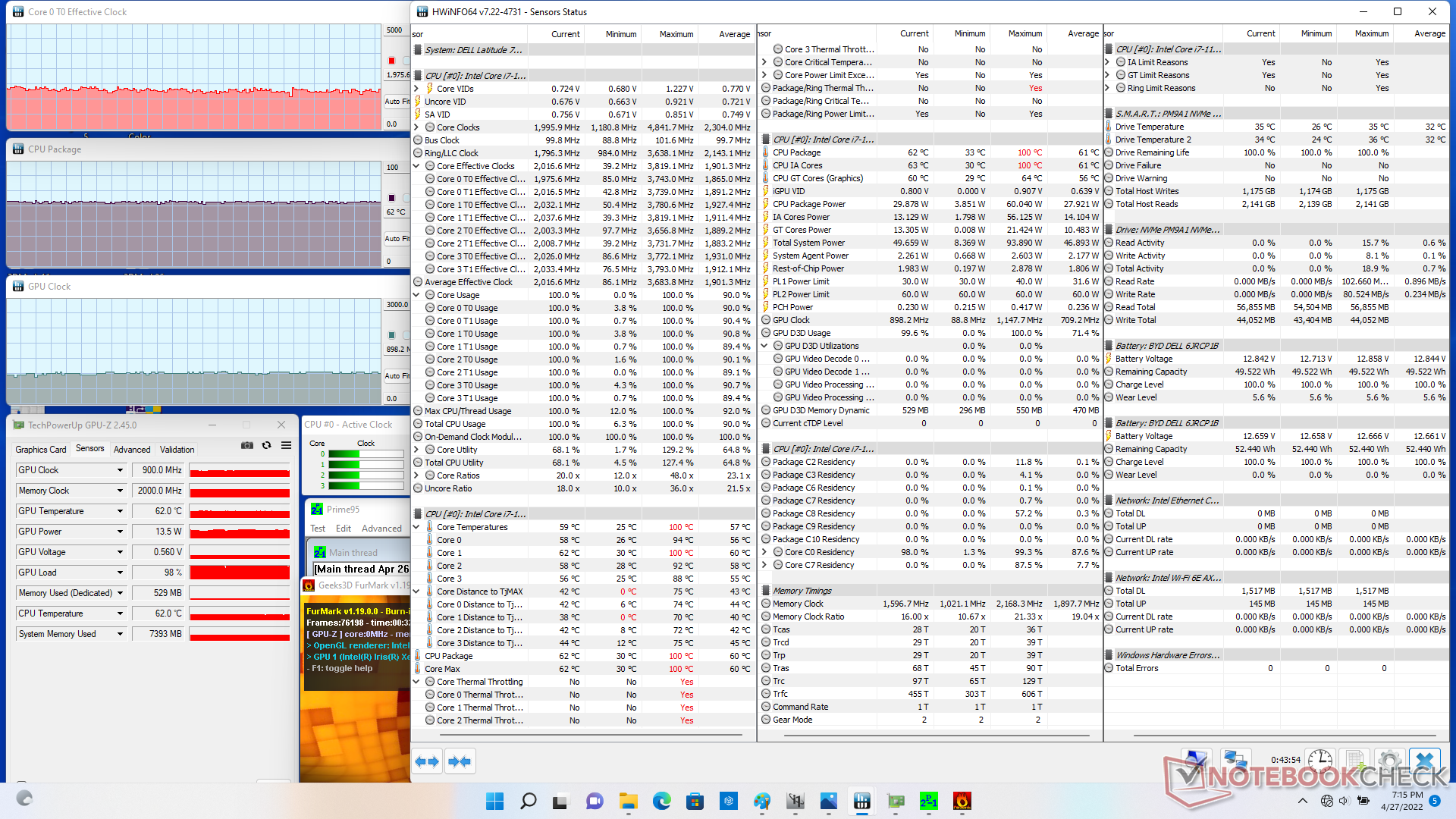The image size is (1456, 819).
Task: Click the GPU-Z taskbar icon
Action: pyautogui.click(x=896, y=801)
